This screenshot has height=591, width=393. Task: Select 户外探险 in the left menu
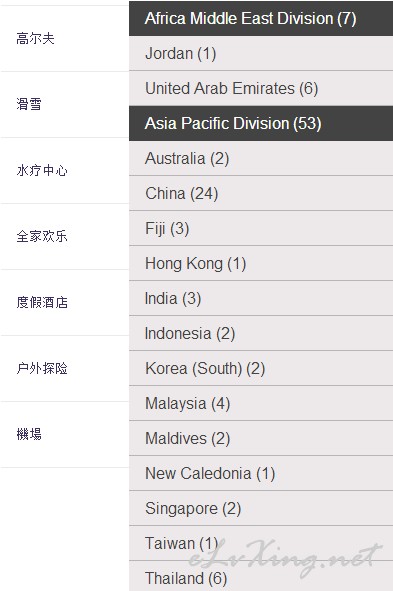[x=64, y=369]
